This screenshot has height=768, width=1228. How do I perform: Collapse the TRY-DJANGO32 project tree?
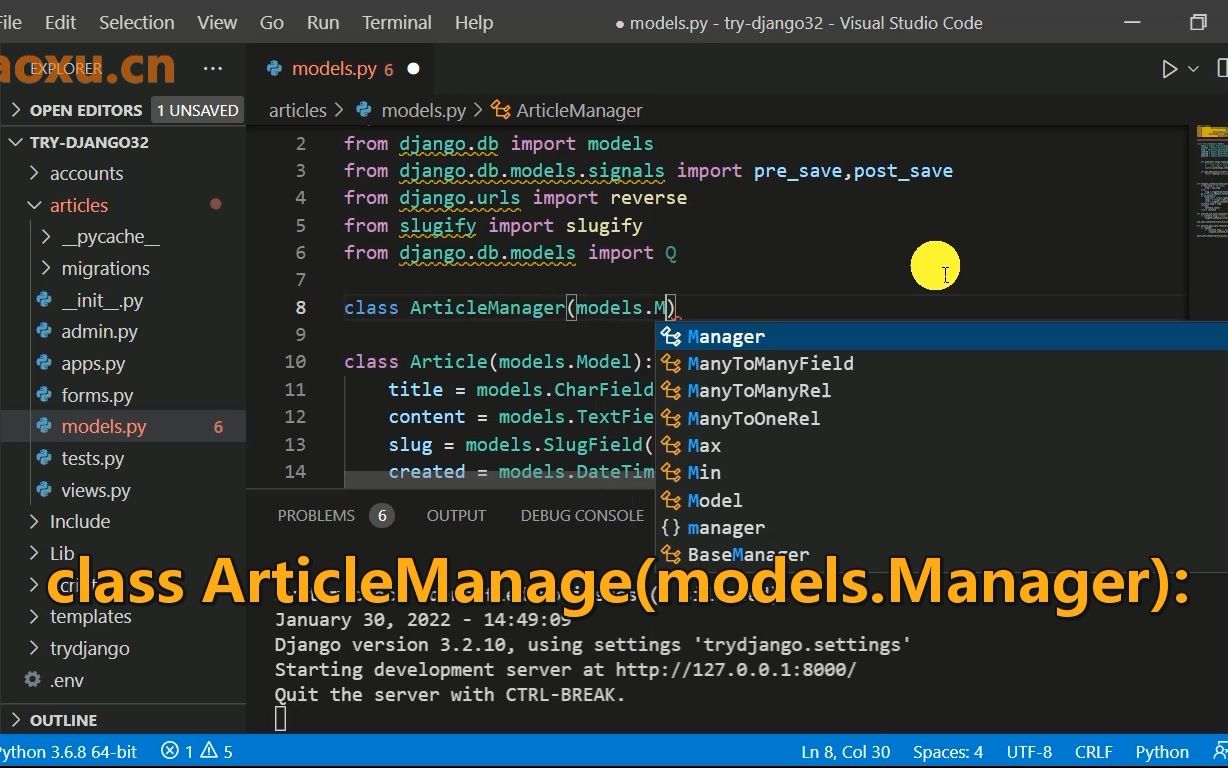[x=17, y=141]
